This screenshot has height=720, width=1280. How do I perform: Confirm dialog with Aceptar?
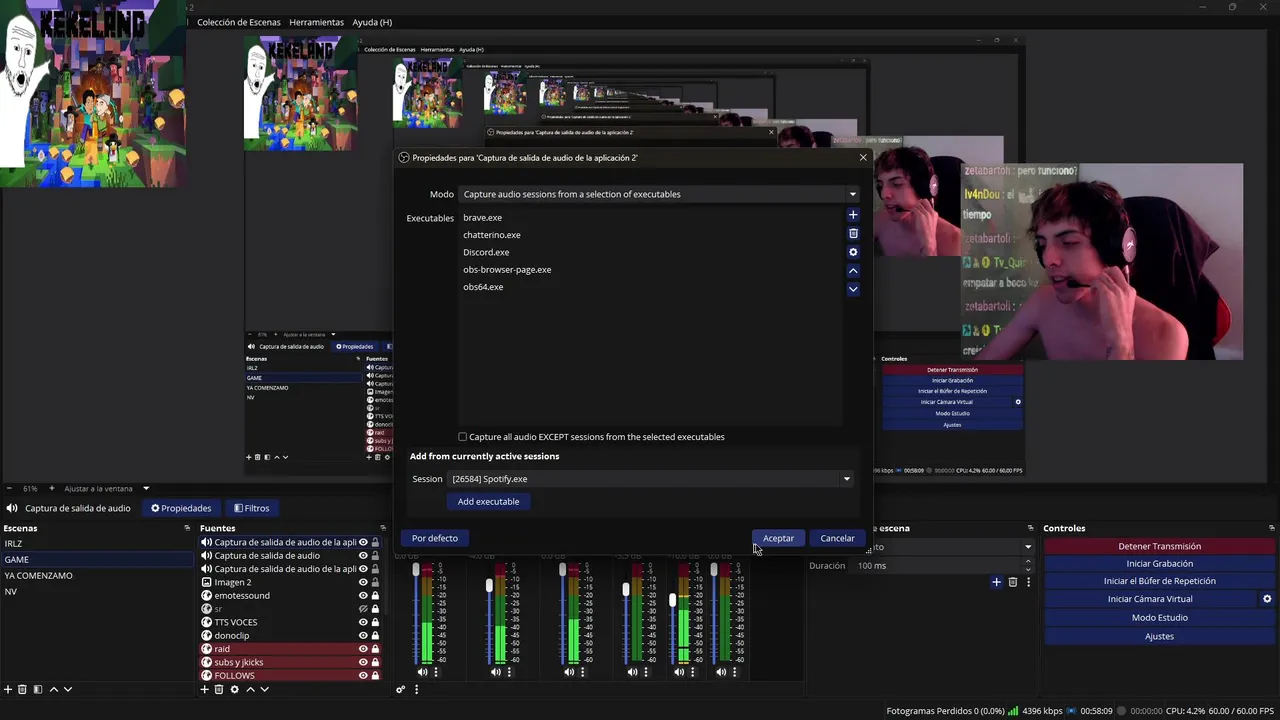[x=778, y=538]
